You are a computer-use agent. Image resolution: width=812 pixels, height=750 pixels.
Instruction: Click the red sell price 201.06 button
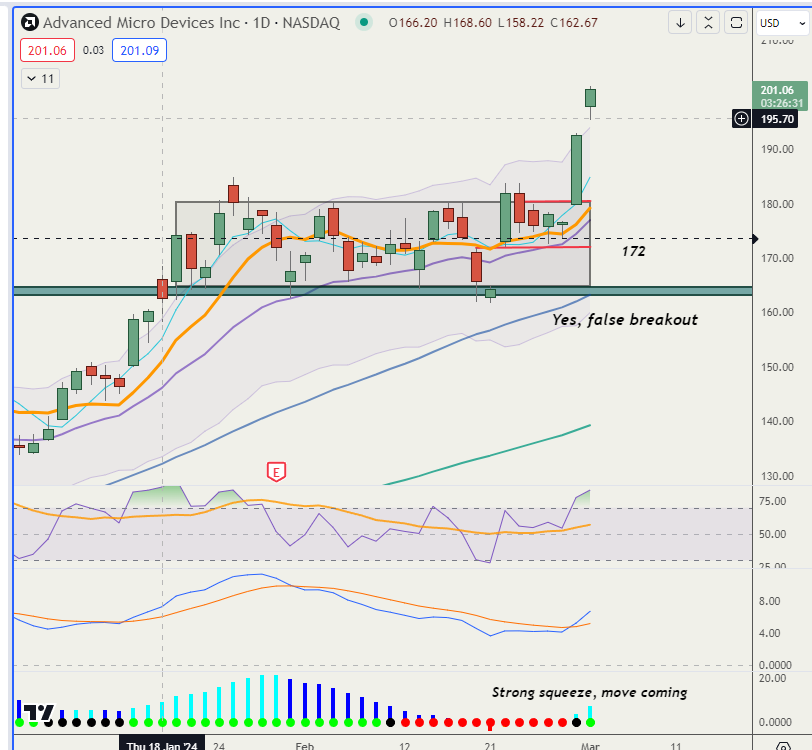[47, 51]
